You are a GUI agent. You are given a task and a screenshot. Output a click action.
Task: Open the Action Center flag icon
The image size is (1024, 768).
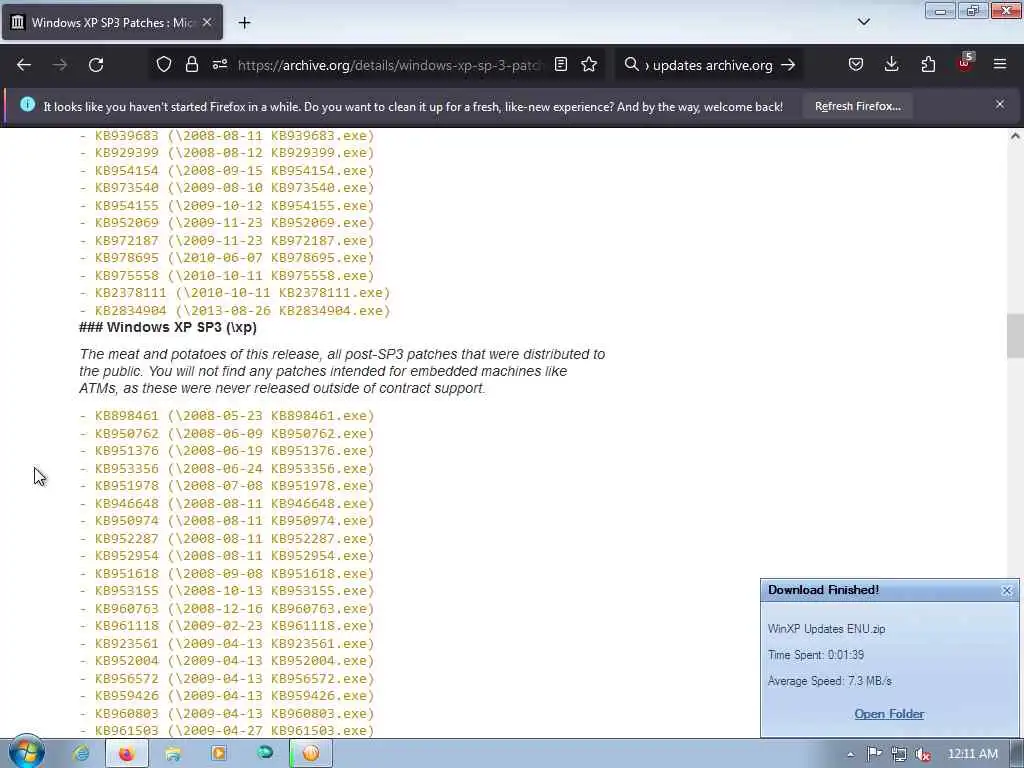(x=874, y=754)
